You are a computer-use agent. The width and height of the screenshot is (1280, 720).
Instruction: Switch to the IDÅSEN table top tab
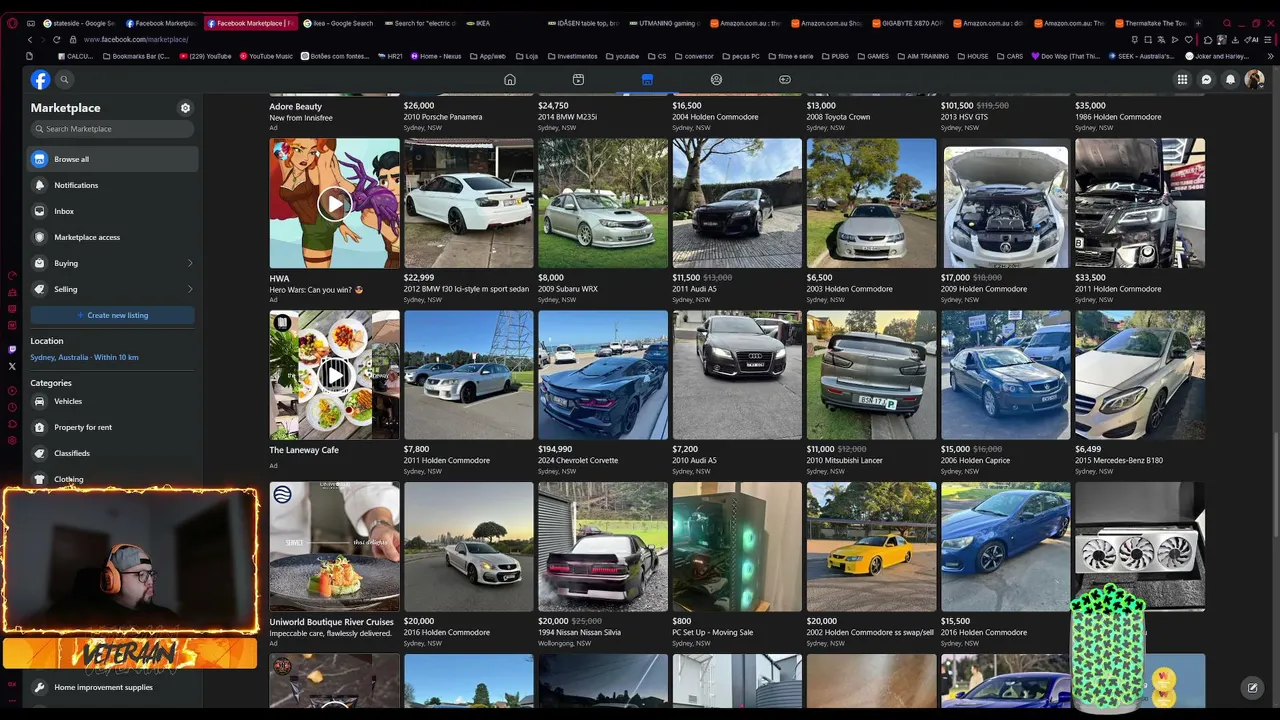click(585, 23)
